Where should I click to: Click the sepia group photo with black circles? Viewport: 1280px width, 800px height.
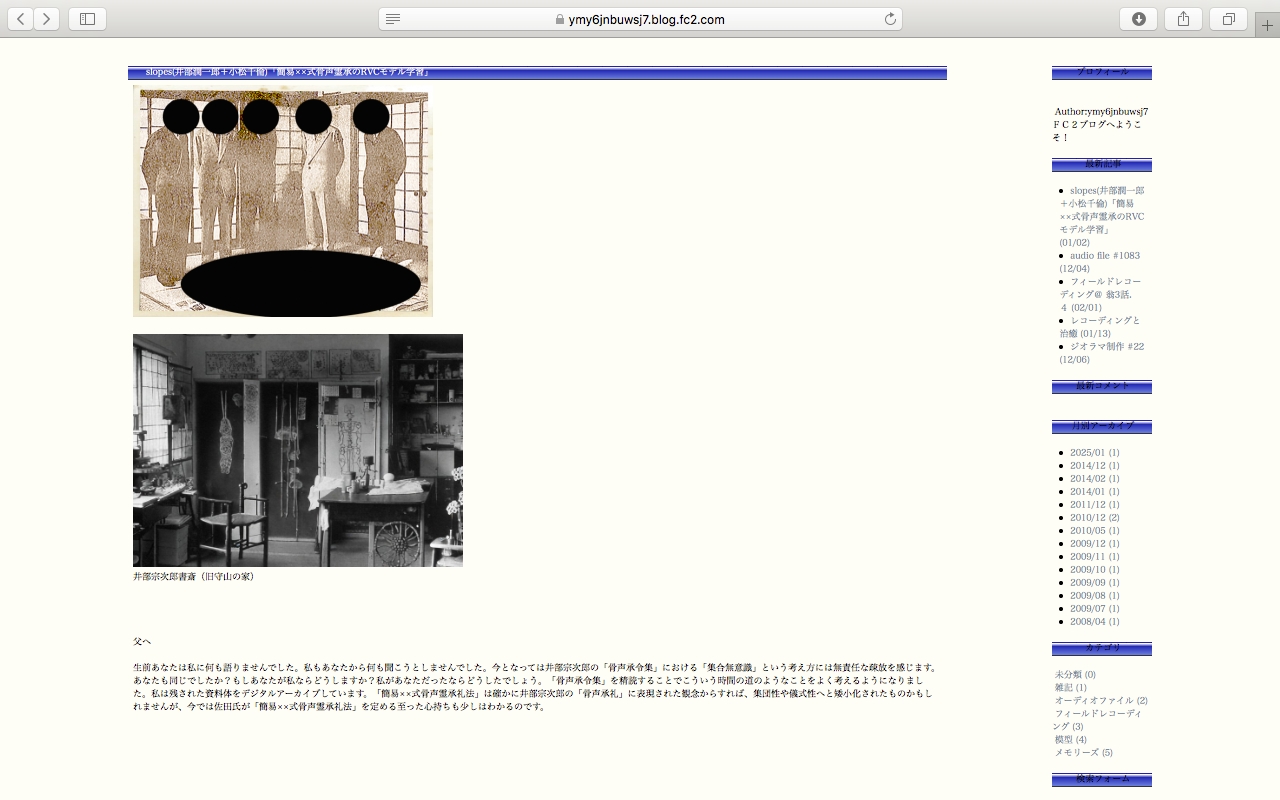point(282,200)
